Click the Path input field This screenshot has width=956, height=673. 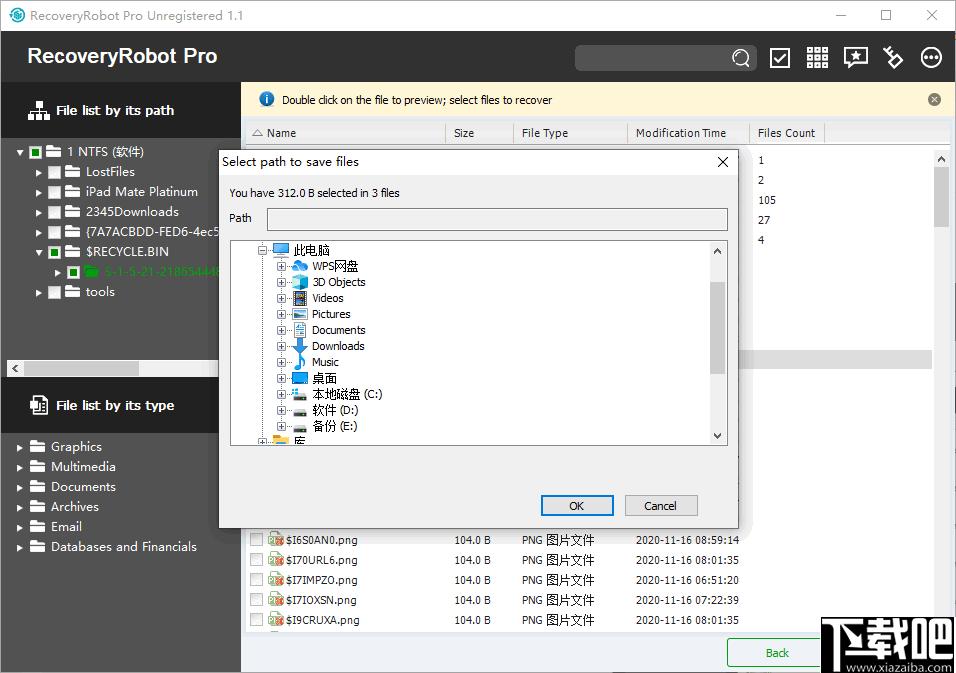pos(497,219)
